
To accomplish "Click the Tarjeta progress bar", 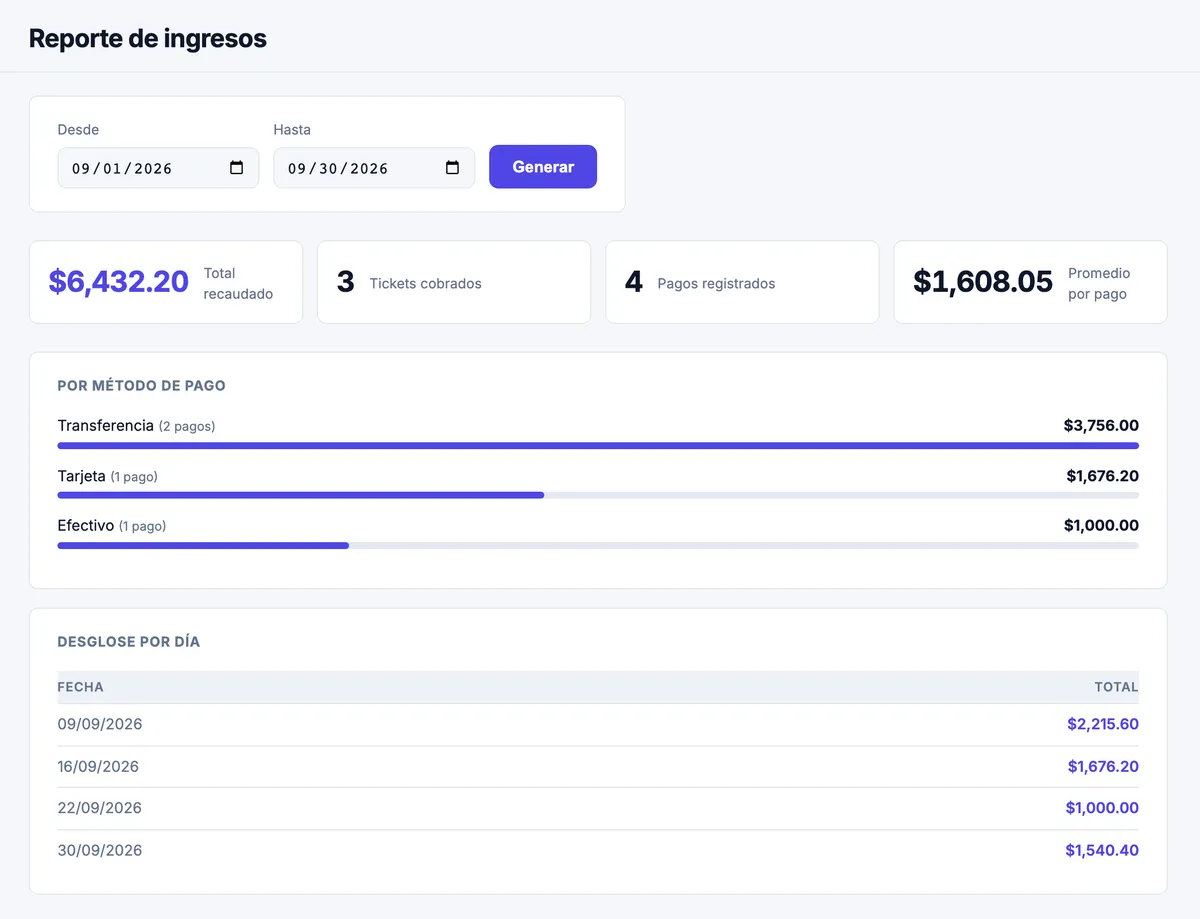I will point(598,495).
